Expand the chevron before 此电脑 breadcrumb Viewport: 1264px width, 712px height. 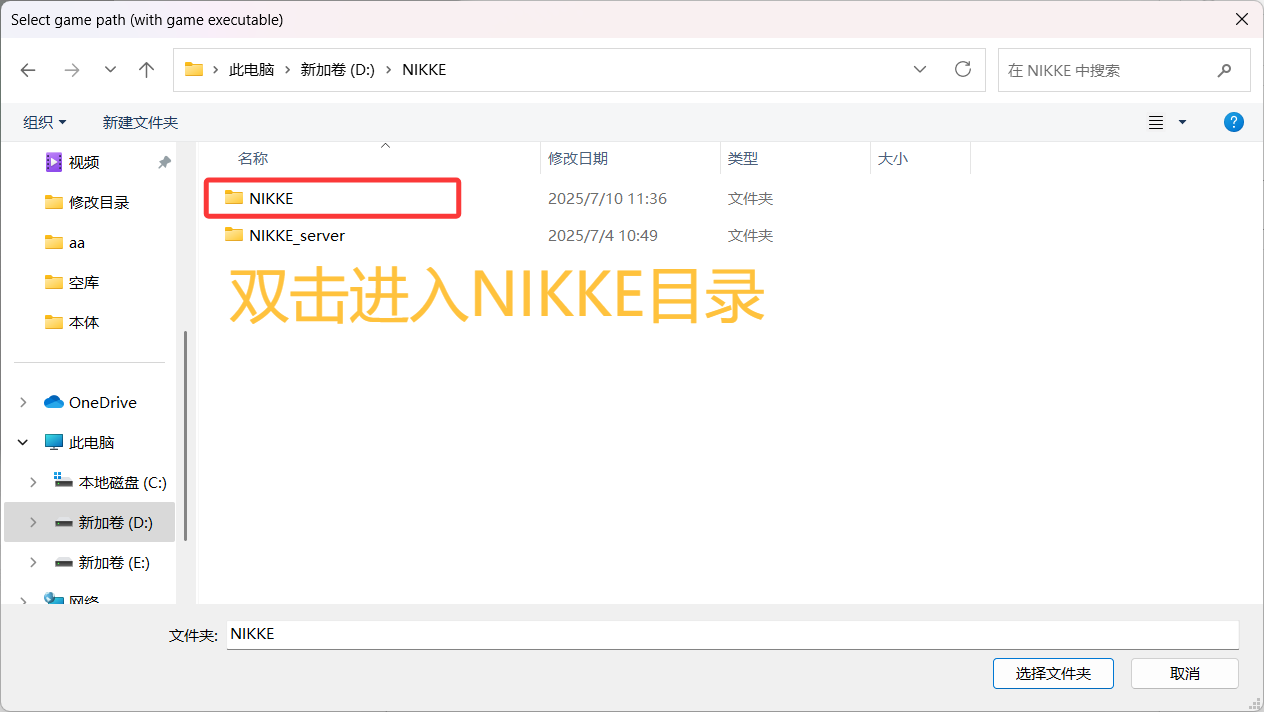(216, 70)
